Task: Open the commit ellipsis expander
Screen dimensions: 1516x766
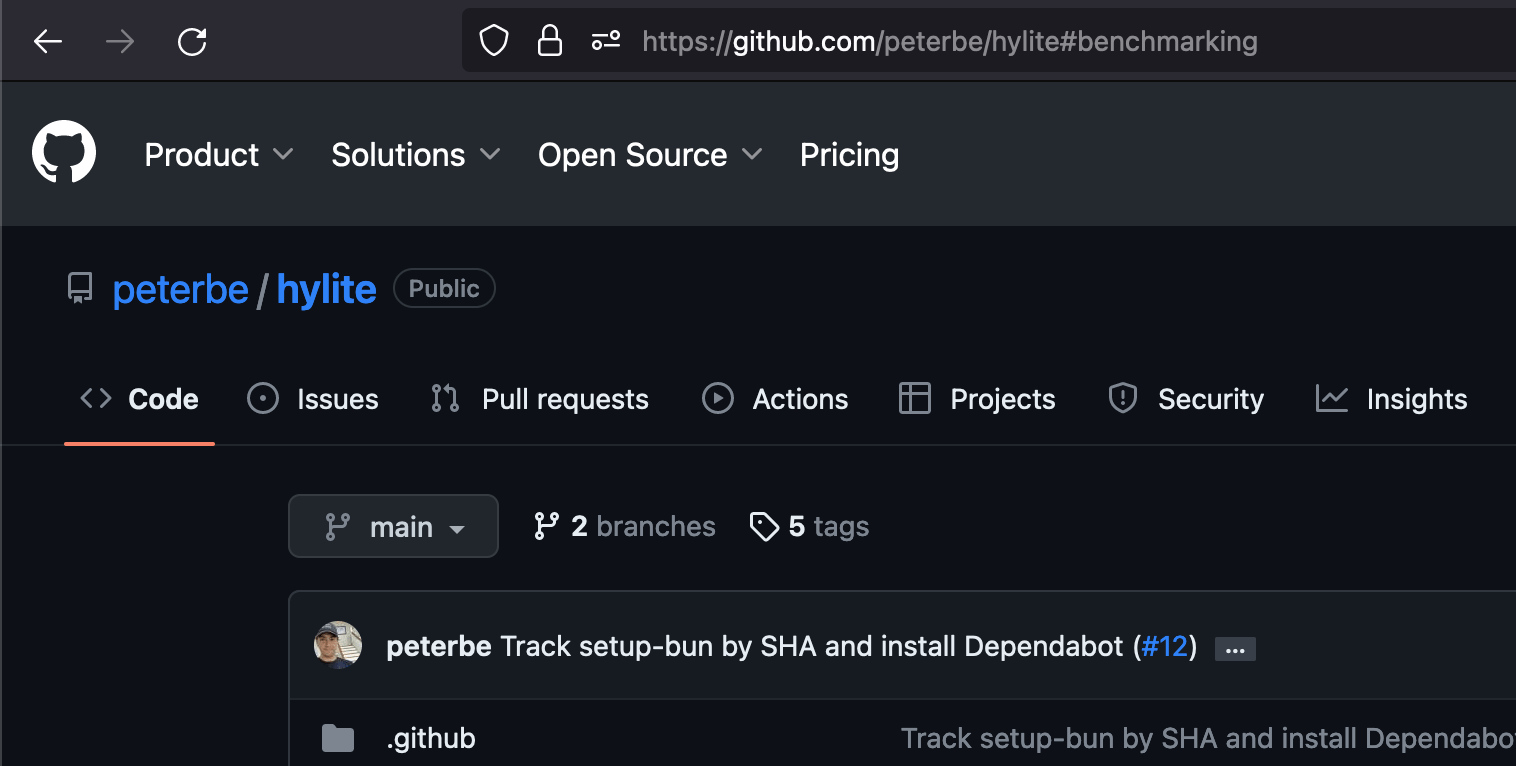Action: [1235, 648]
